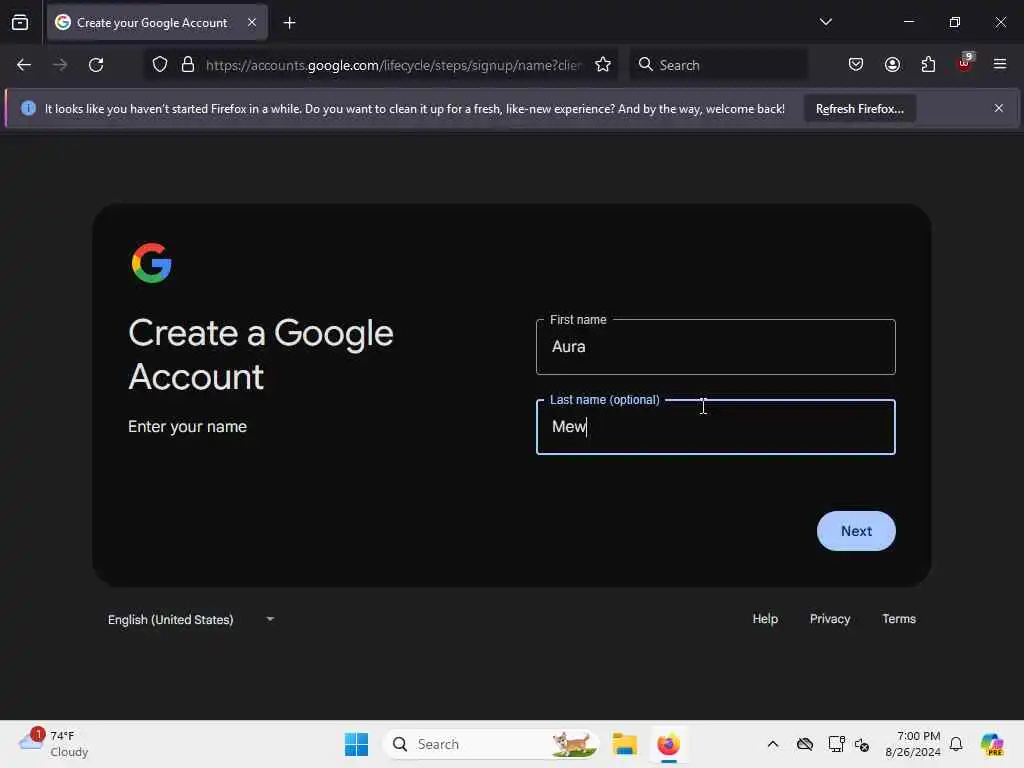Open the Firefox application menu
Screen dimensions: 1024x768
pos(1000,64)
